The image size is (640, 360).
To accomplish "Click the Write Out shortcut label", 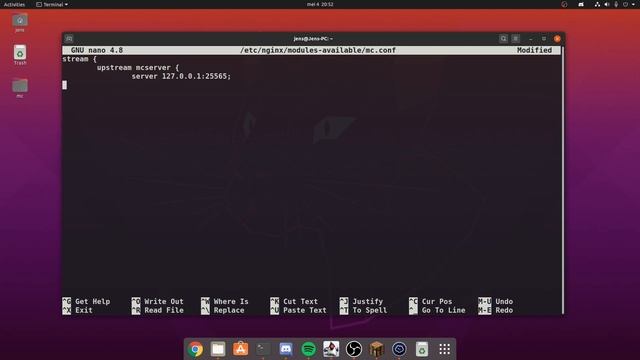I will (164, 302).
